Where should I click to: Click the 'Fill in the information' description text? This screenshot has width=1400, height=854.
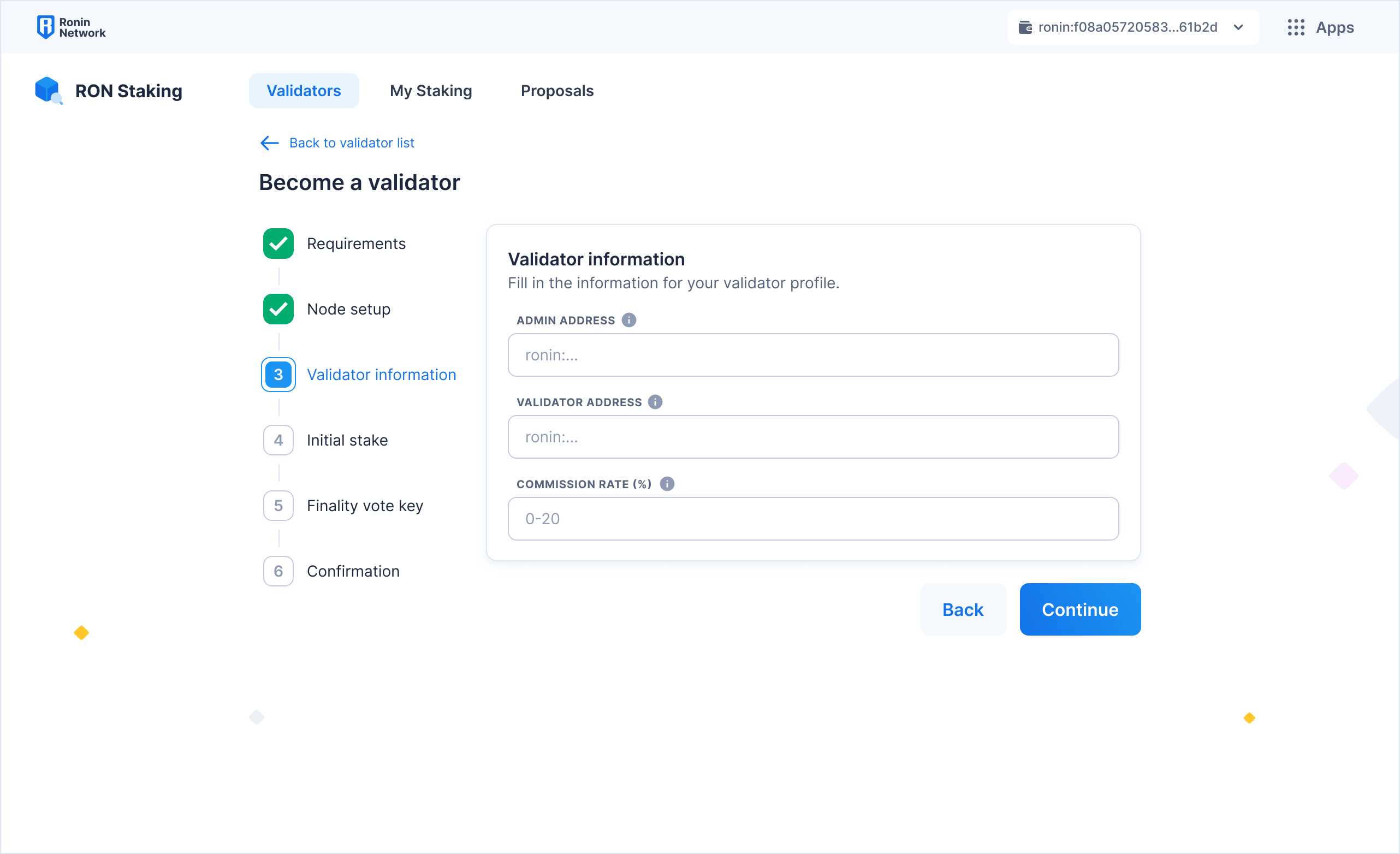[674, 283]
